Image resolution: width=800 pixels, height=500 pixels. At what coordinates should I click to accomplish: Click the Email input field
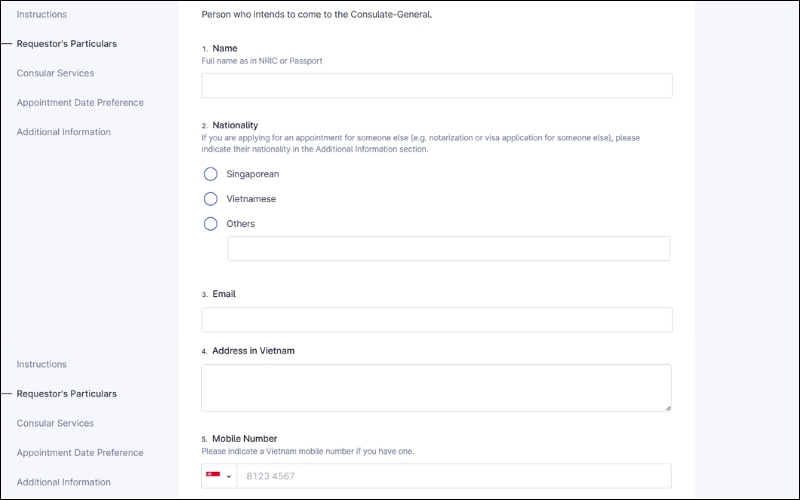[x=437, y=319]
